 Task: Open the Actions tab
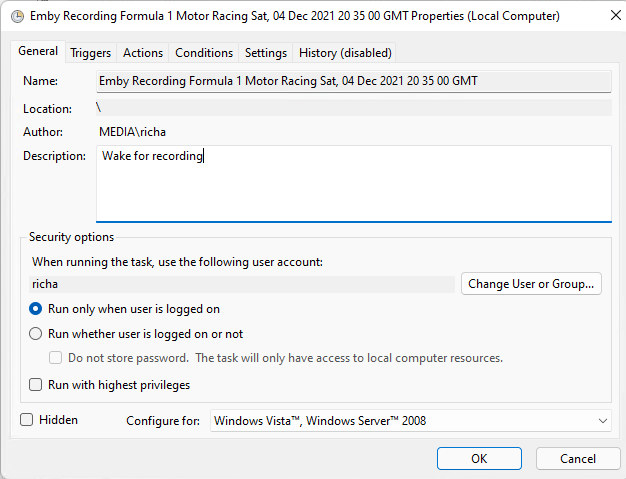pos(143,53)
